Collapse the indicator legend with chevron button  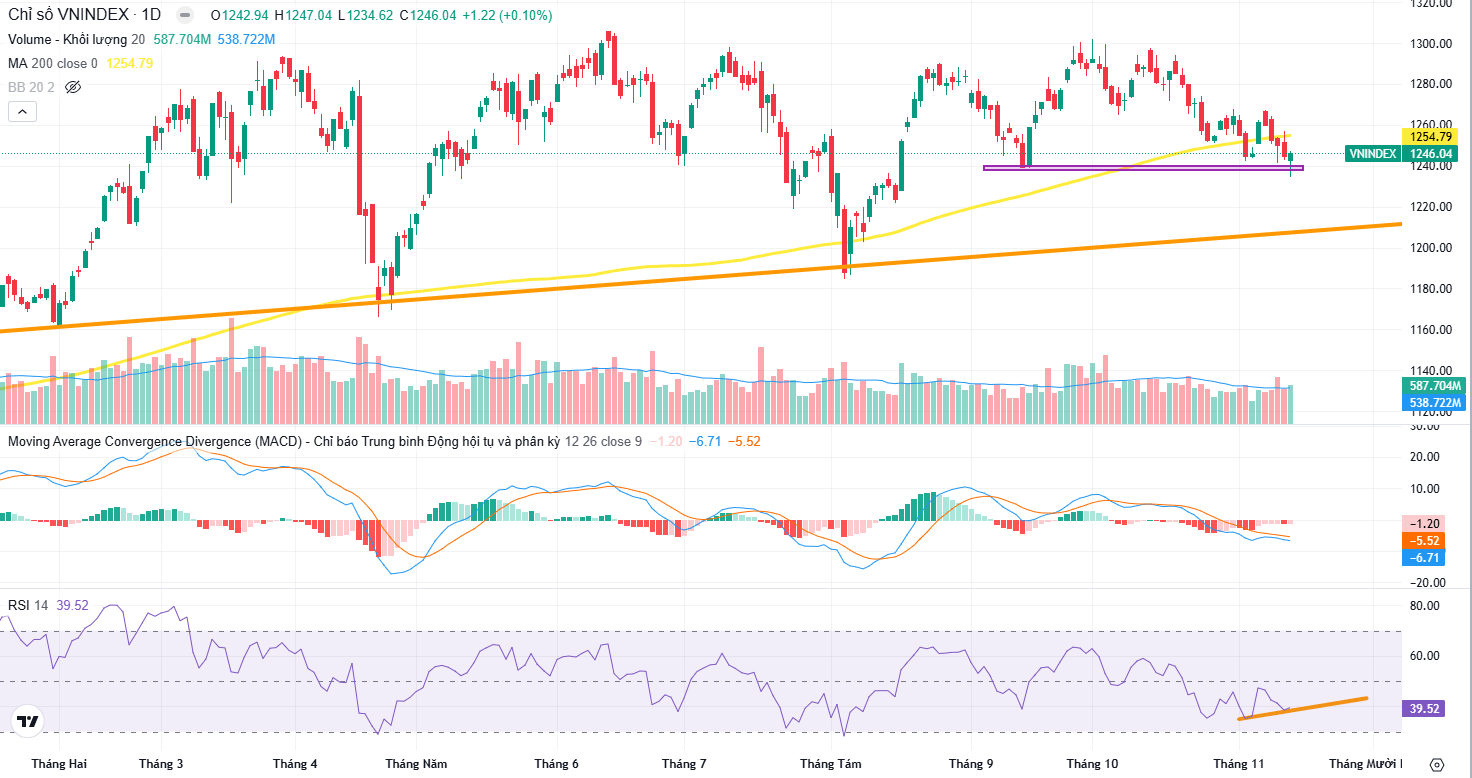tap(22, 112)
